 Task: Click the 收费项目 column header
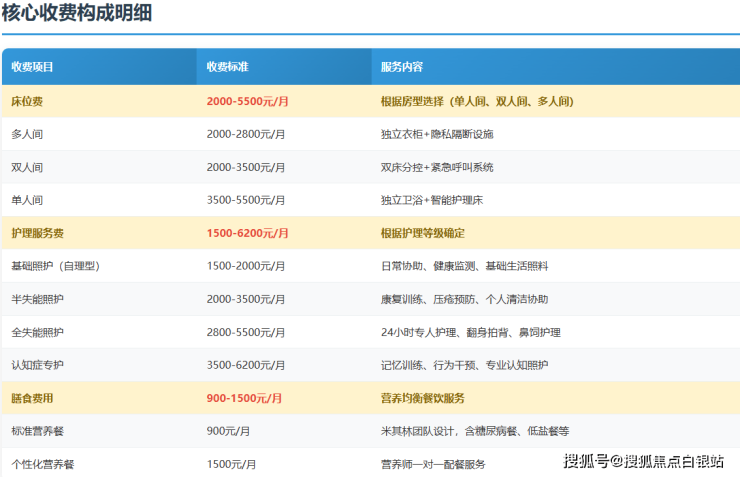[32, 67]
